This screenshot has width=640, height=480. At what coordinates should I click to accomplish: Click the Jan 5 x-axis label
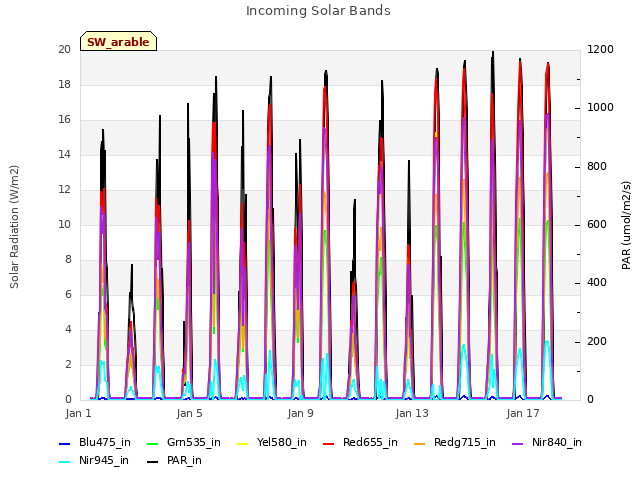click(x=189, y=413)
